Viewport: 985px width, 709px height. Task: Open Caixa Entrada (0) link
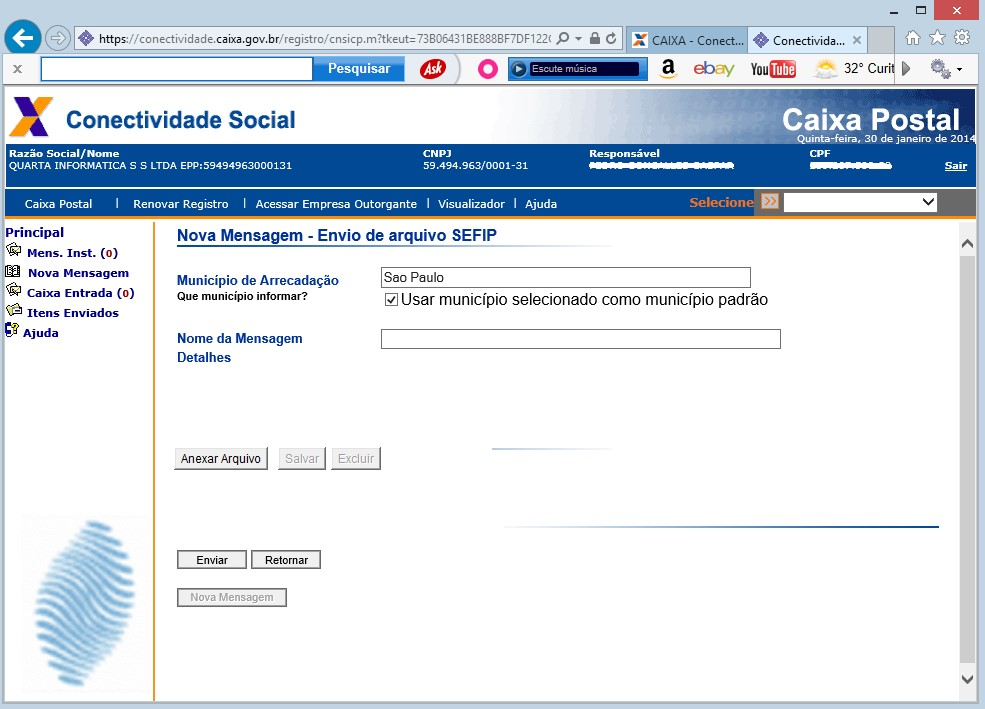coord(80,293)
